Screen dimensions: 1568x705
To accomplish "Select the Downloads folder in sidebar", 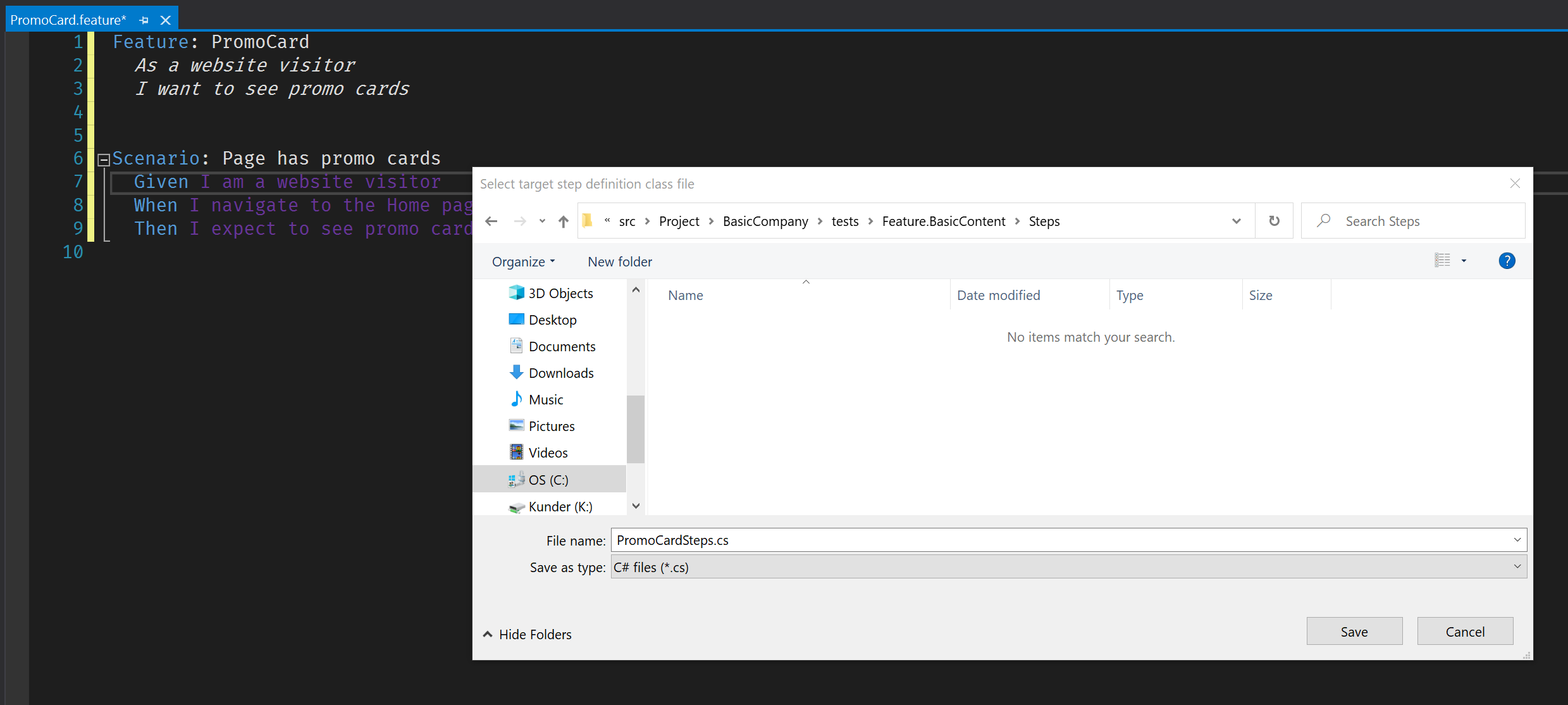I will [x=560, y=373].
